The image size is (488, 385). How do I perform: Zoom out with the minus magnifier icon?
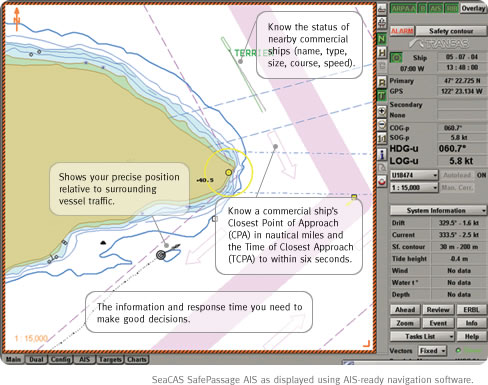click(382, 125)
